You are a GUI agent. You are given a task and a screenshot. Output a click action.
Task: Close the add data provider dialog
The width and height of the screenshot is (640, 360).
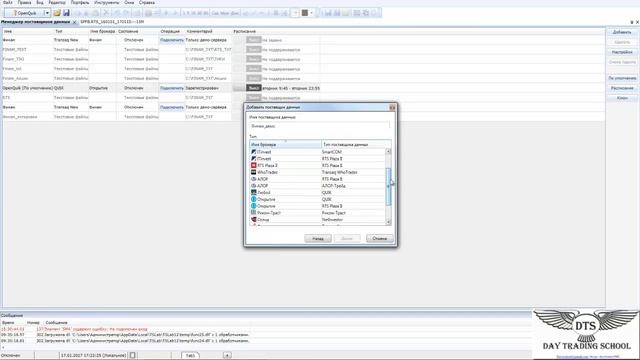tap(392, 107)
